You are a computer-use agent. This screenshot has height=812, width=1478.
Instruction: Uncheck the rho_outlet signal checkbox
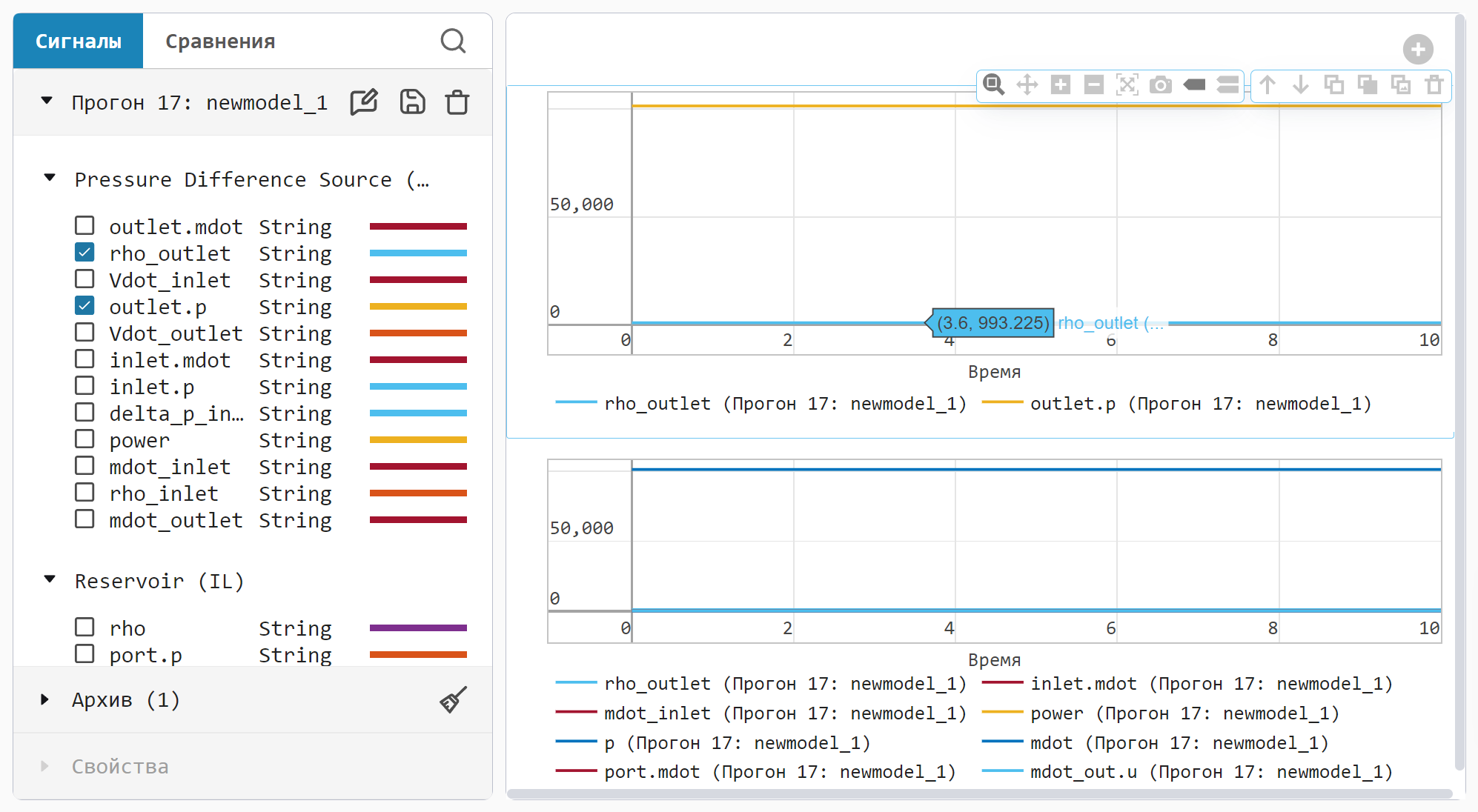pyautogui.click(x=84, y=252)
